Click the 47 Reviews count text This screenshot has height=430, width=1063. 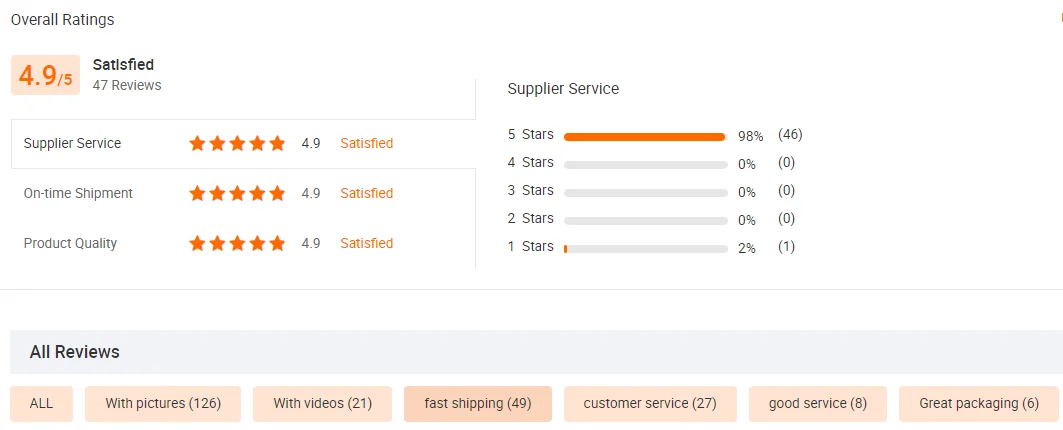point(127,85)
